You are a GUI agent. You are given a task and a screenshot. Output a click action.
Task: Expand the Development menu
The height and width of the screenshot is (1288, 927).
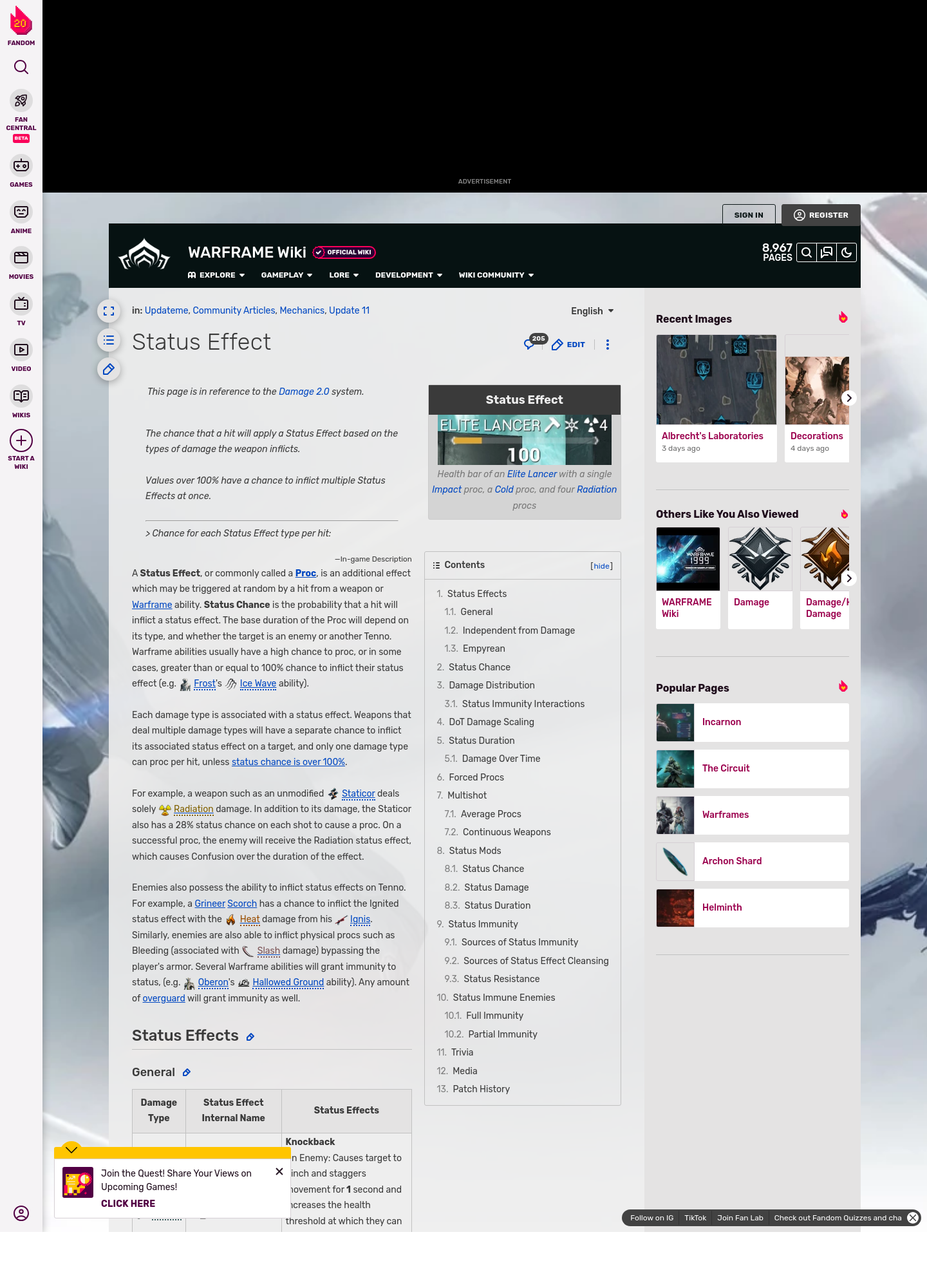click(409, 275)
